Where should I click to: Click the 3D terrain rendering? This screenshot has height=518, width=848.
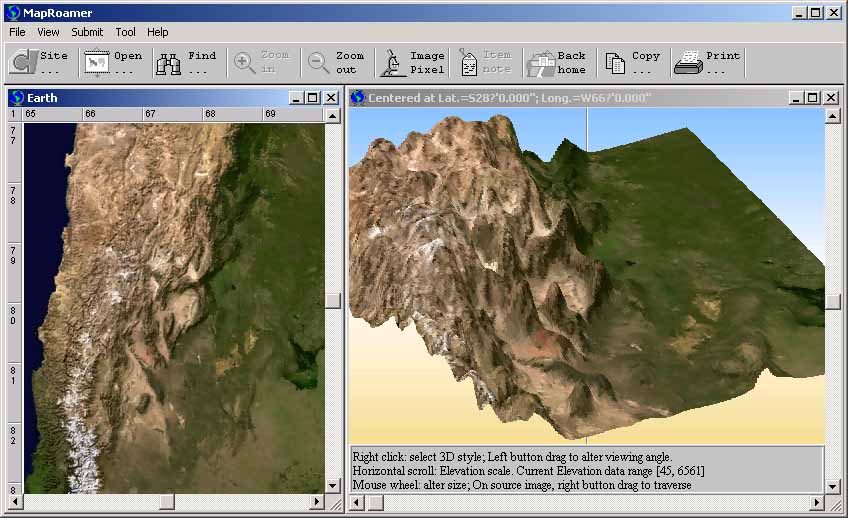pos(587,276)
